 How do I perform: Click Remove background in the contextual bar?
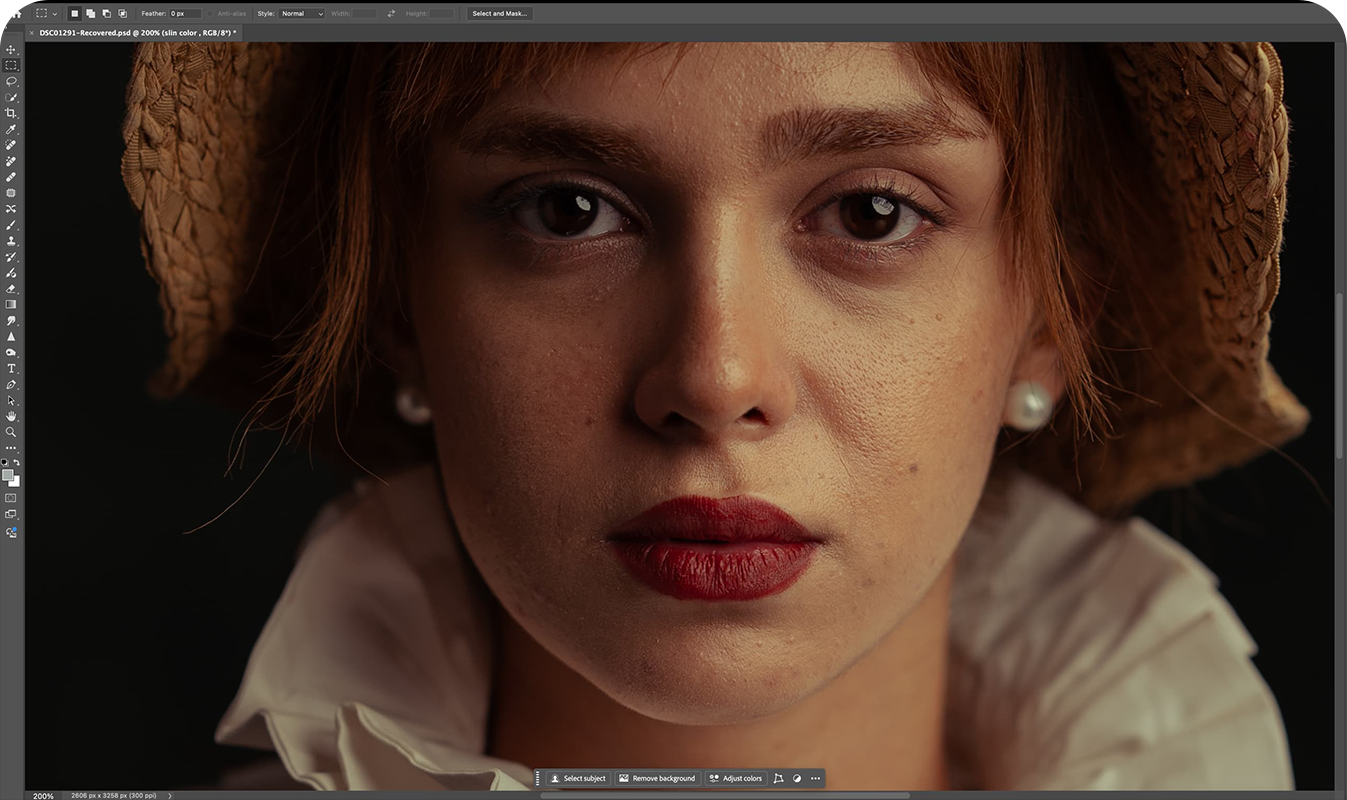pyautogui.click(x=657, y=778)
